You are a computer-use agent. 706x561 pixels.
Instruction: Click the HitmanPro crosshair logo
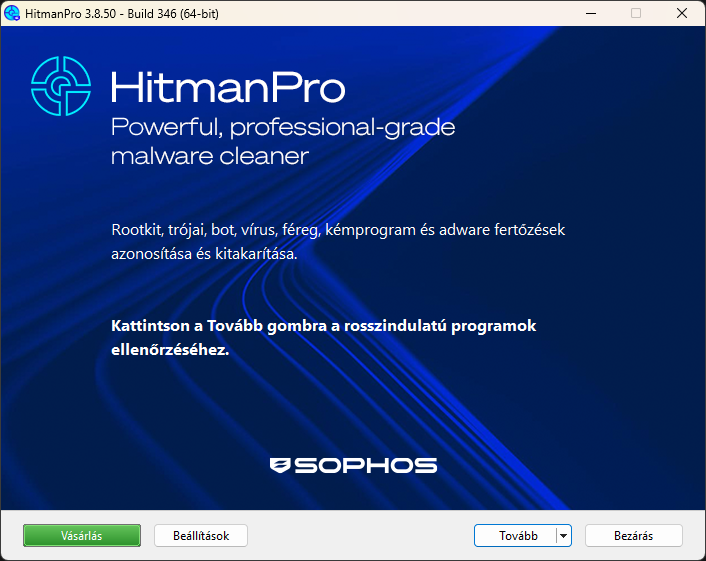pyautogui.click(x=61, y=86)
